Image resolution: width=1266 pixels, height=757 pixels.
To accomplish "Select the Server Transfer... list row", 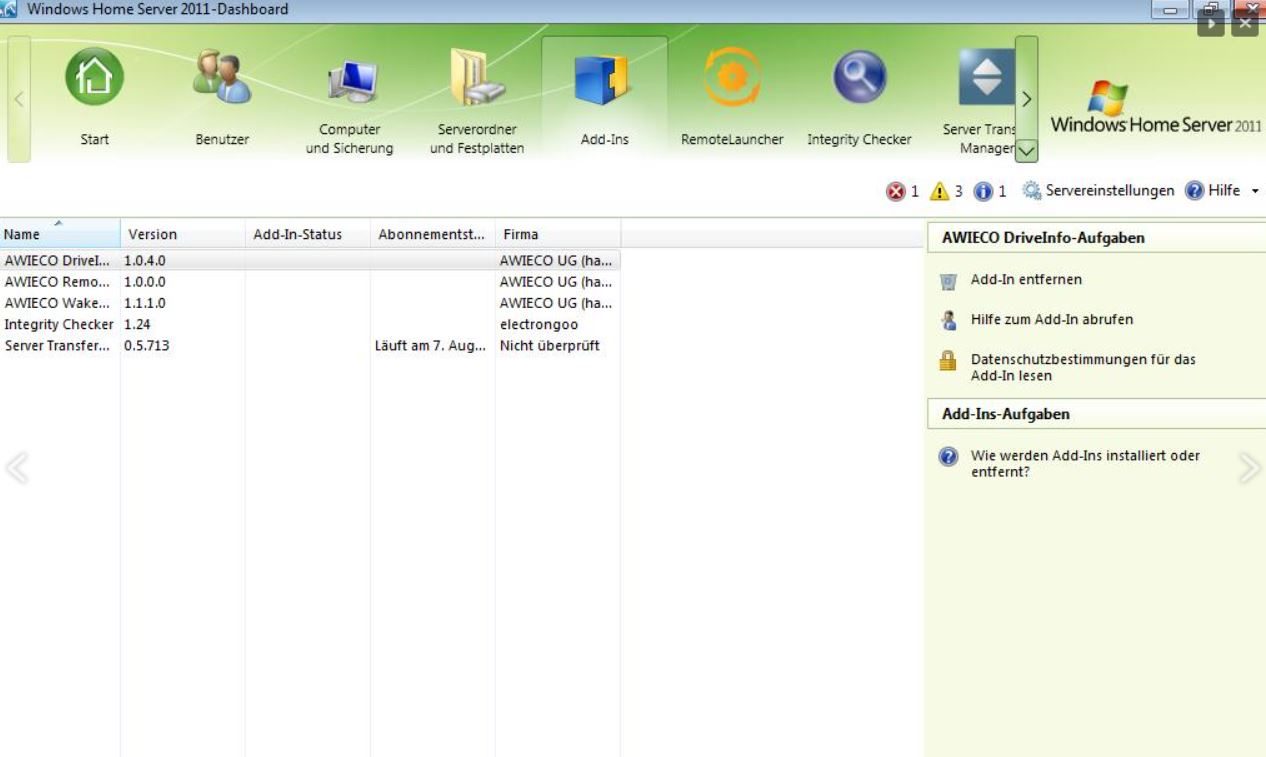I will click(310, 346).
